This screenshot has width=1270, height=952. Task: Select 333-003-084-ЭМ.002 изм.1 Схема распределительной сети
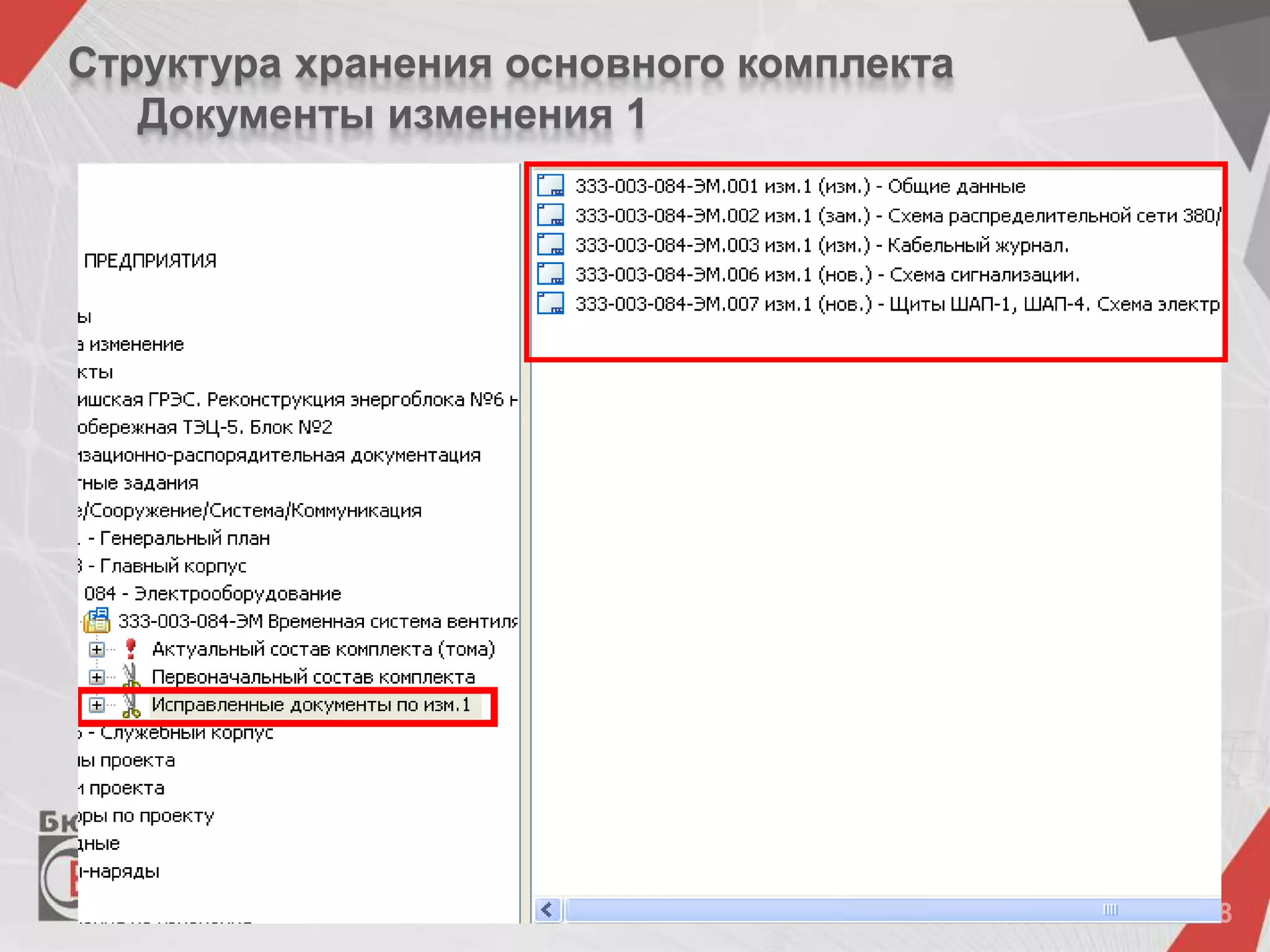(898, 216)
